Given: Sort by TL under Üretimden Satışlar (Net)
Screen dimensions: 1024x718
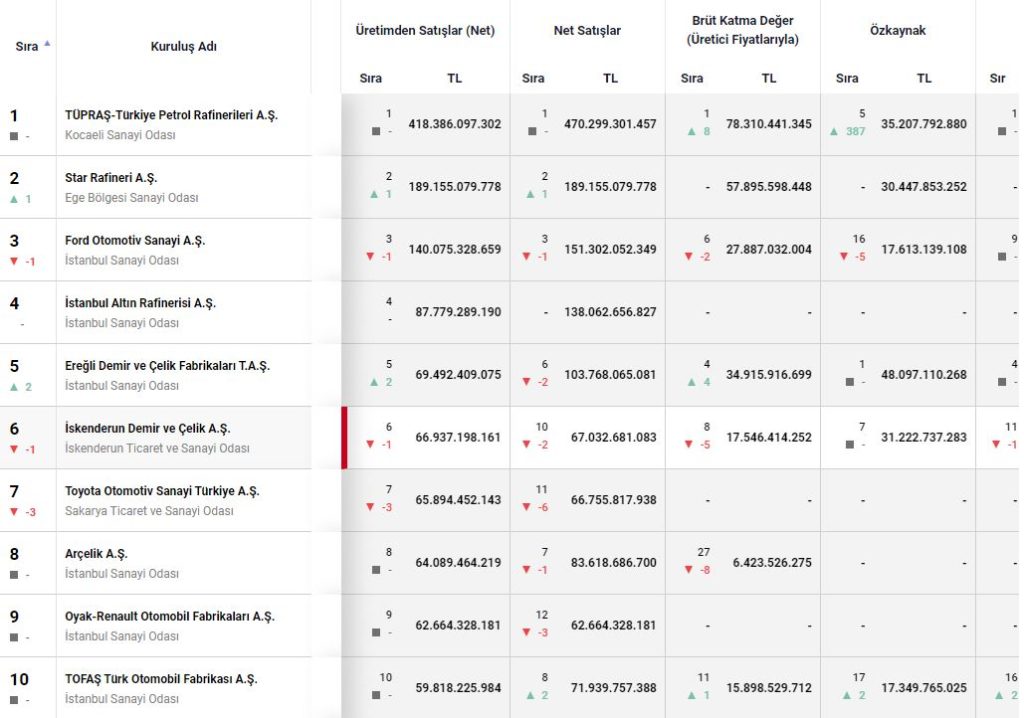Looking at the screenshot, I should click(x=454, y=78).
